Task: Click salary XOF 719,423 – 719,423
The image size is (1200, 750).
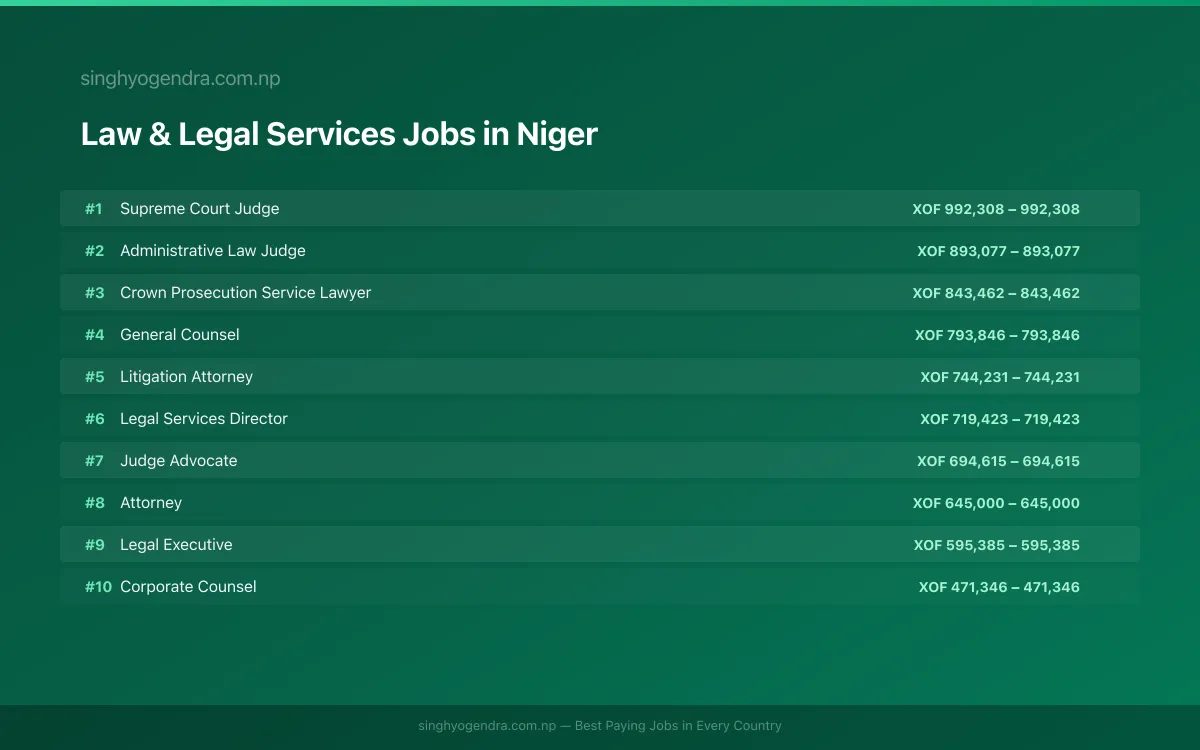Action: click(x=1000, y=419)
